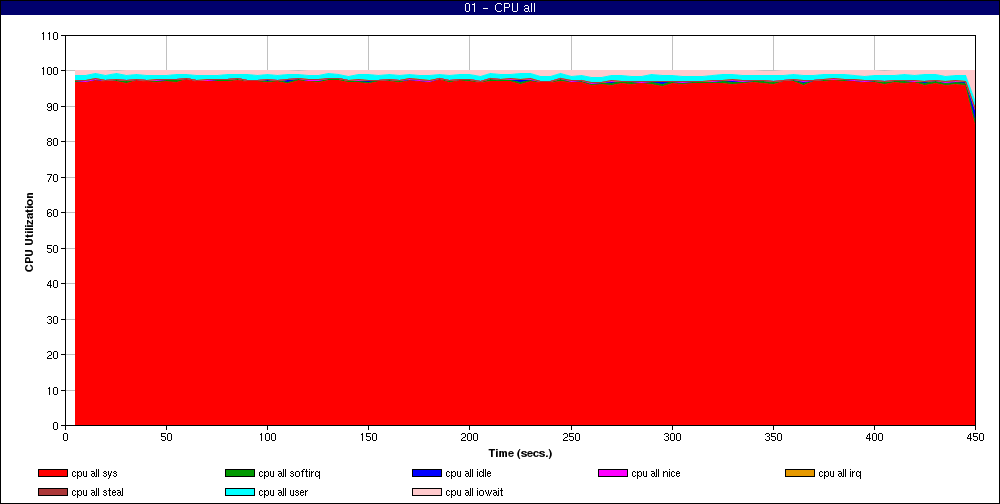The width and height of the screenshot is (1000, 504).
Task: Click the 100 value on the y-axis
Action: [x=50, y=71]
